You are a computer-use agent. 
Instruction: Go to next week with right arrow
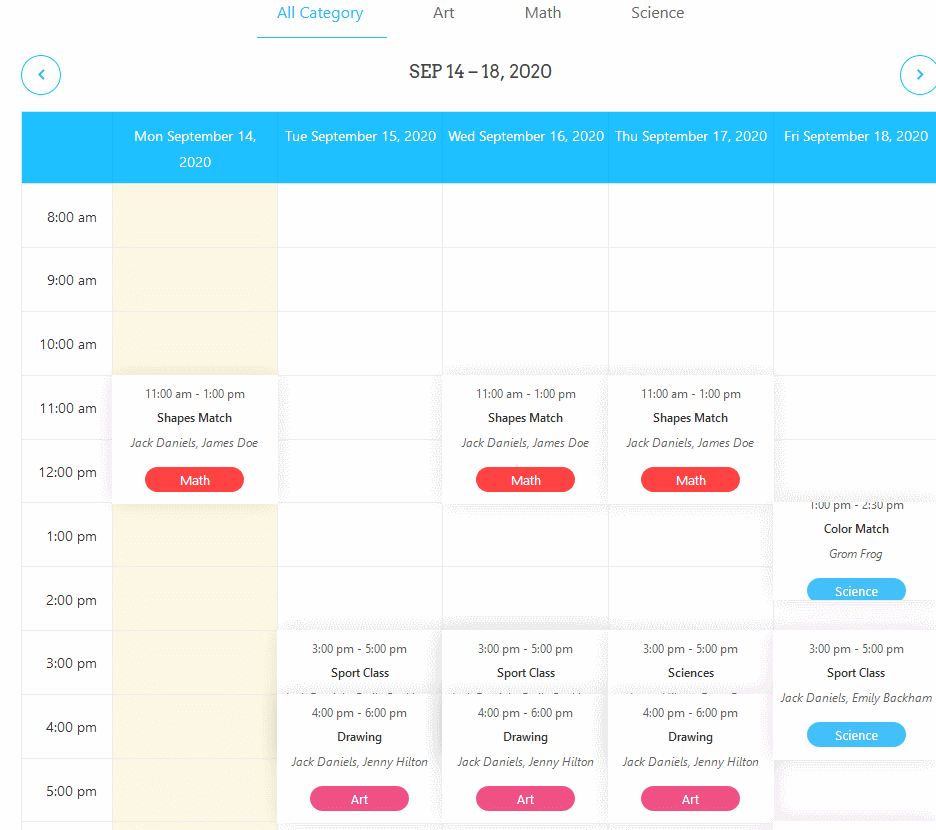tap(919, 75)
